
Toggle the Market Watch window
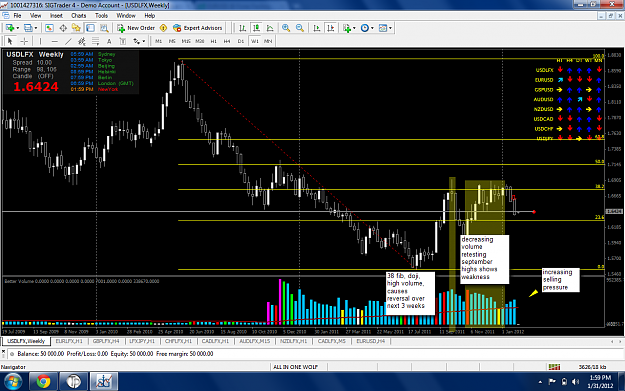coord(49,28)
